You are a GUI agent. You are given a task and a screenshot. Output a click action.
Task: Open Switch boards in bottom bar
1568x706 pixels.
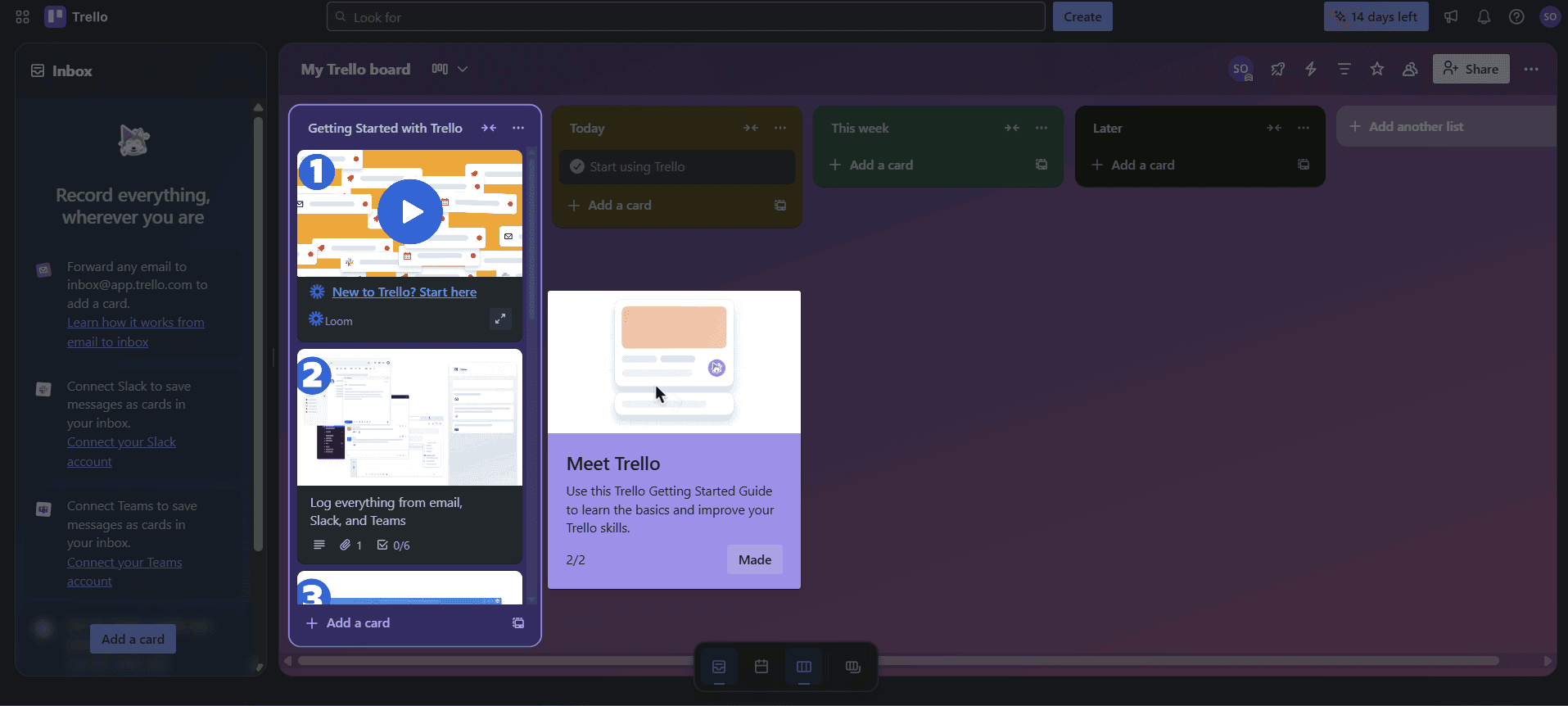pos(853,667)
